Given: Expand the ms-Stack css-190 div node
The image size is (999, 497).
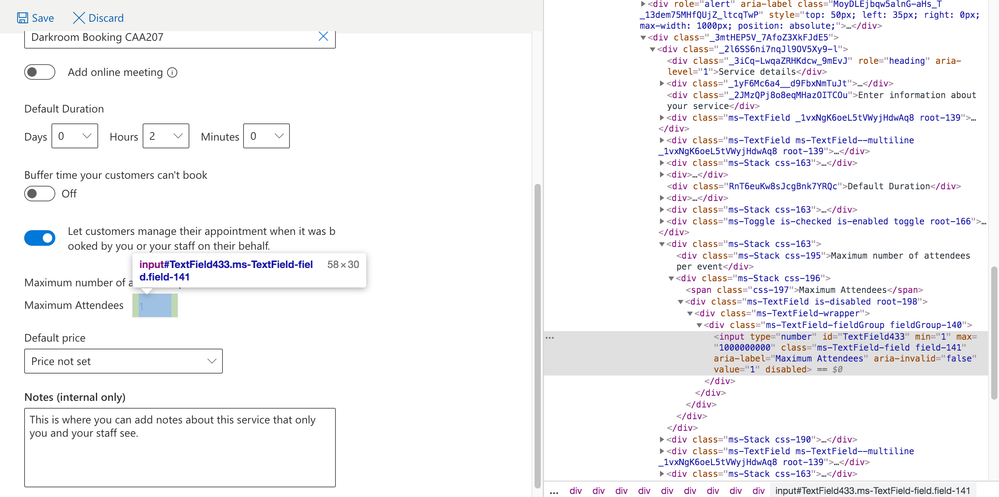Looking at the screenshot, I should [662, 439].
